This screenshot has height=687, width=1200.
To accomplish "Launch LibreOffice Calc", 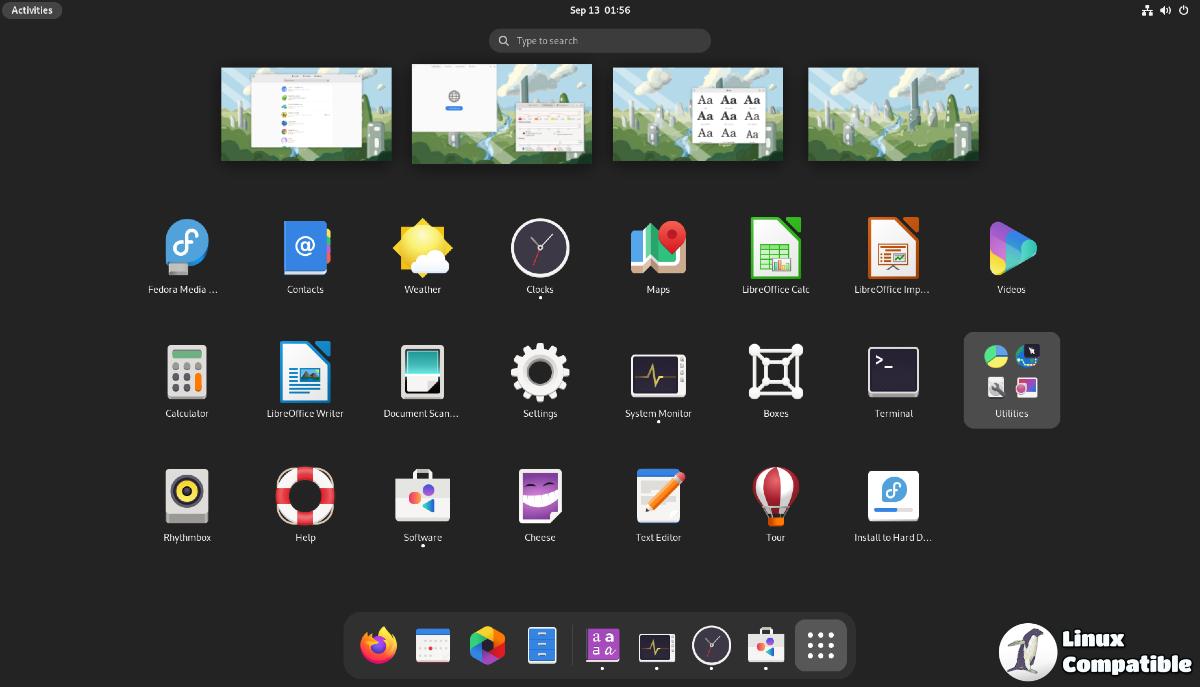I will (775, 247).
